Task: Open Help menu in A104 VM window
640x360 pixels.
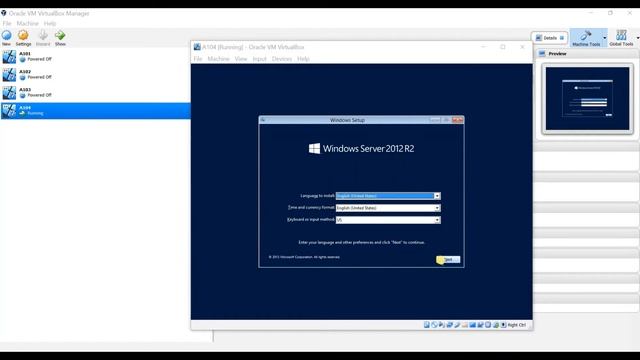Action: 303,59
